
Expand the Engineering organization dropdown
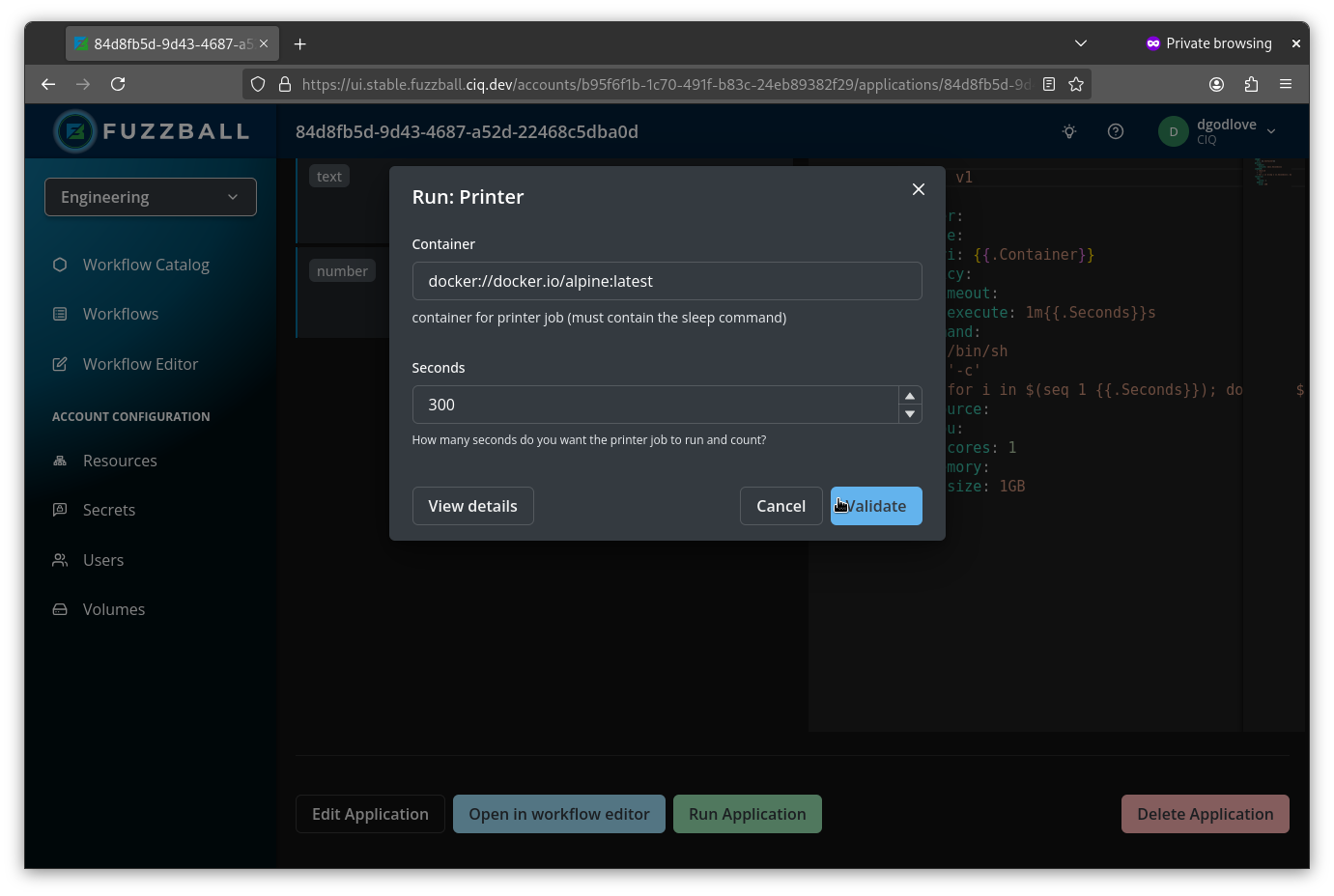(x=151, y=197)
